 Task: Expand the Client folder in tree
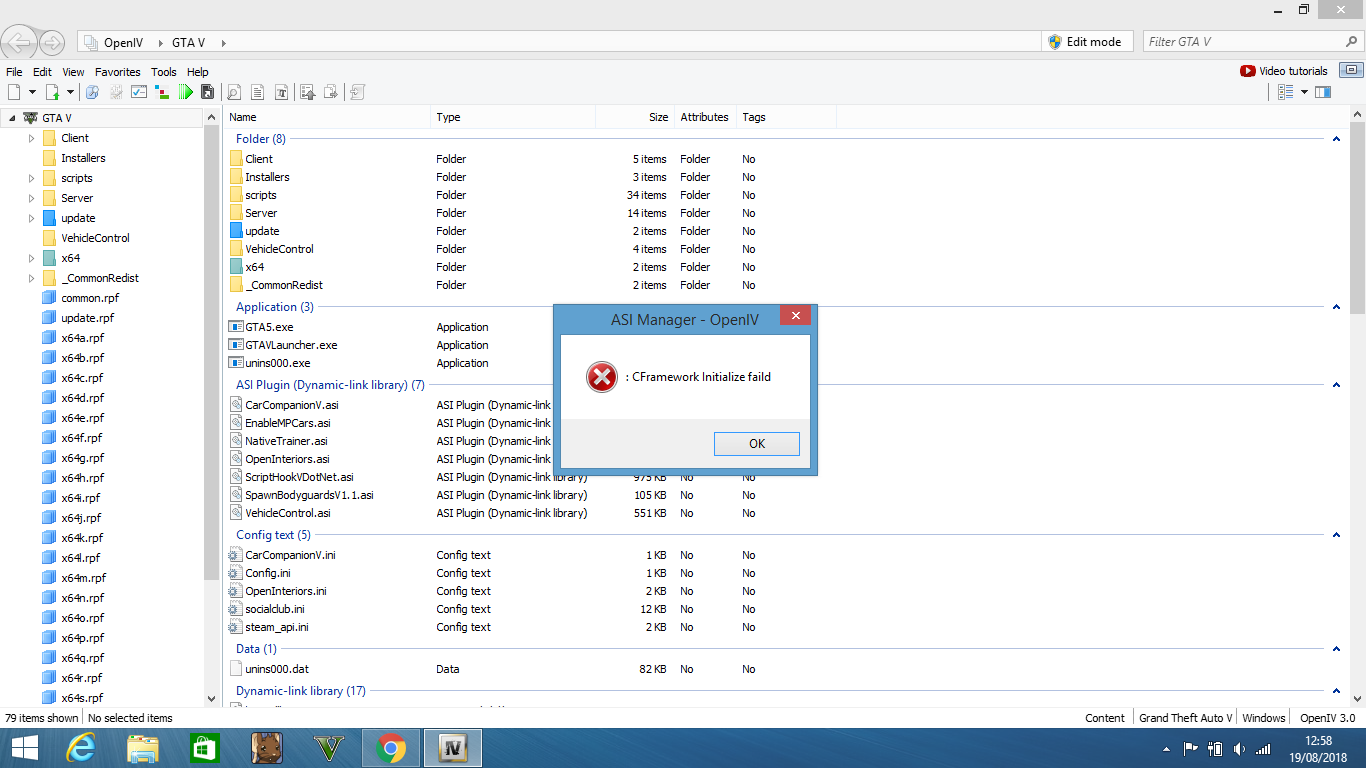[32, 138]
